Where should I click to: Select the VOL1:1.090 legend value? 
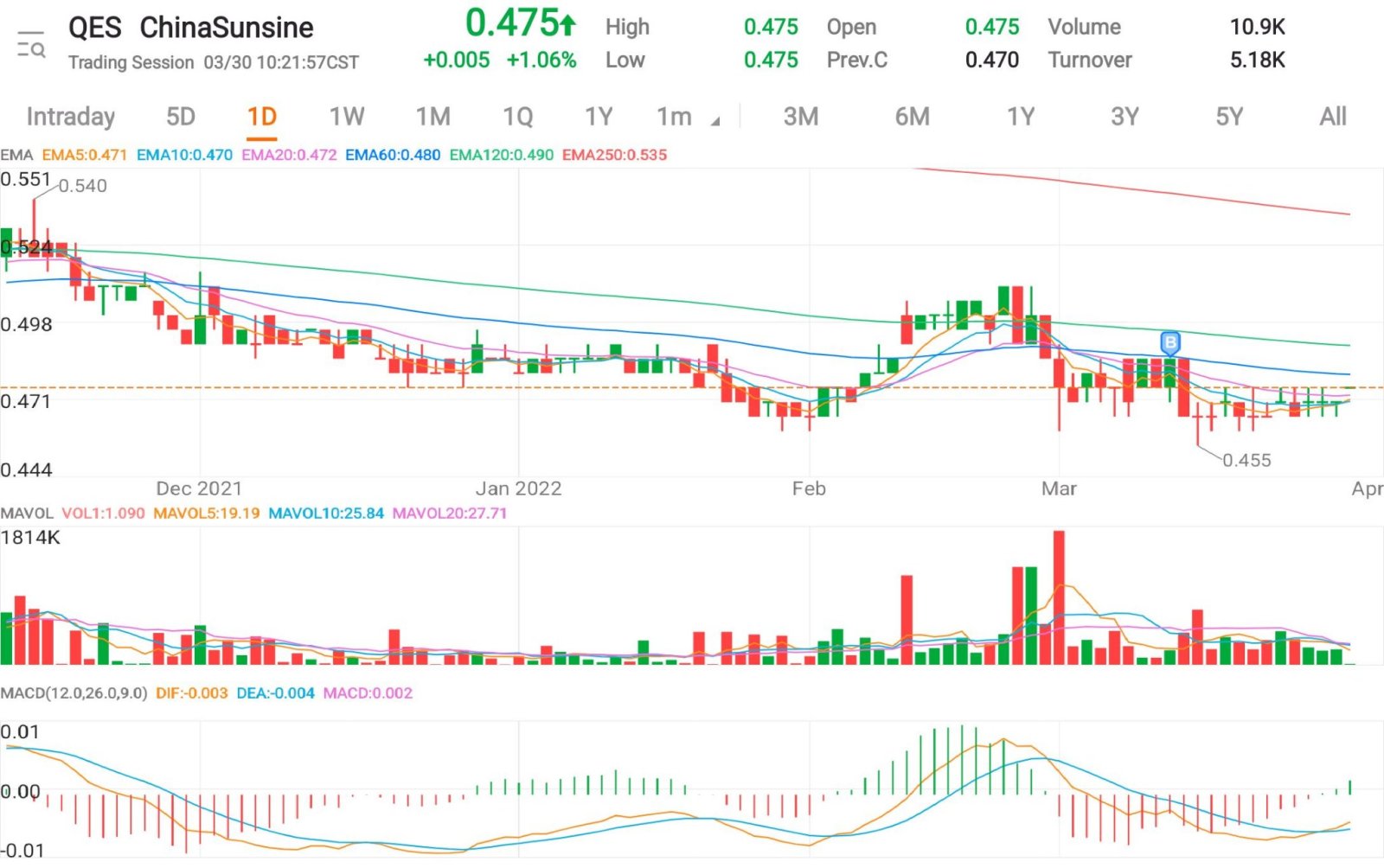click(103, 513)
